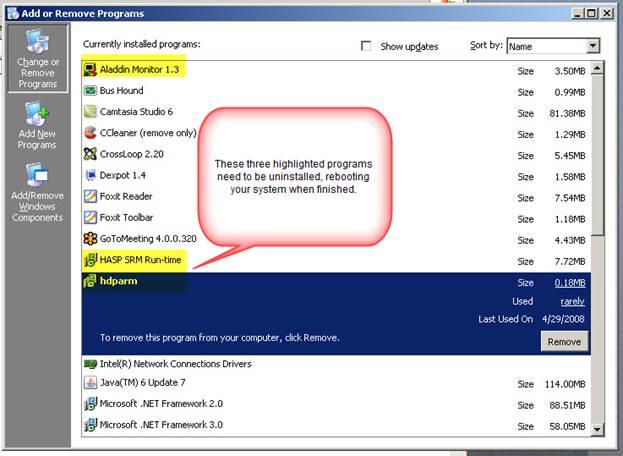Select Microsoft .NET Framework 3.0 entry
Screen dimensions: 623x456
(336, 425)
